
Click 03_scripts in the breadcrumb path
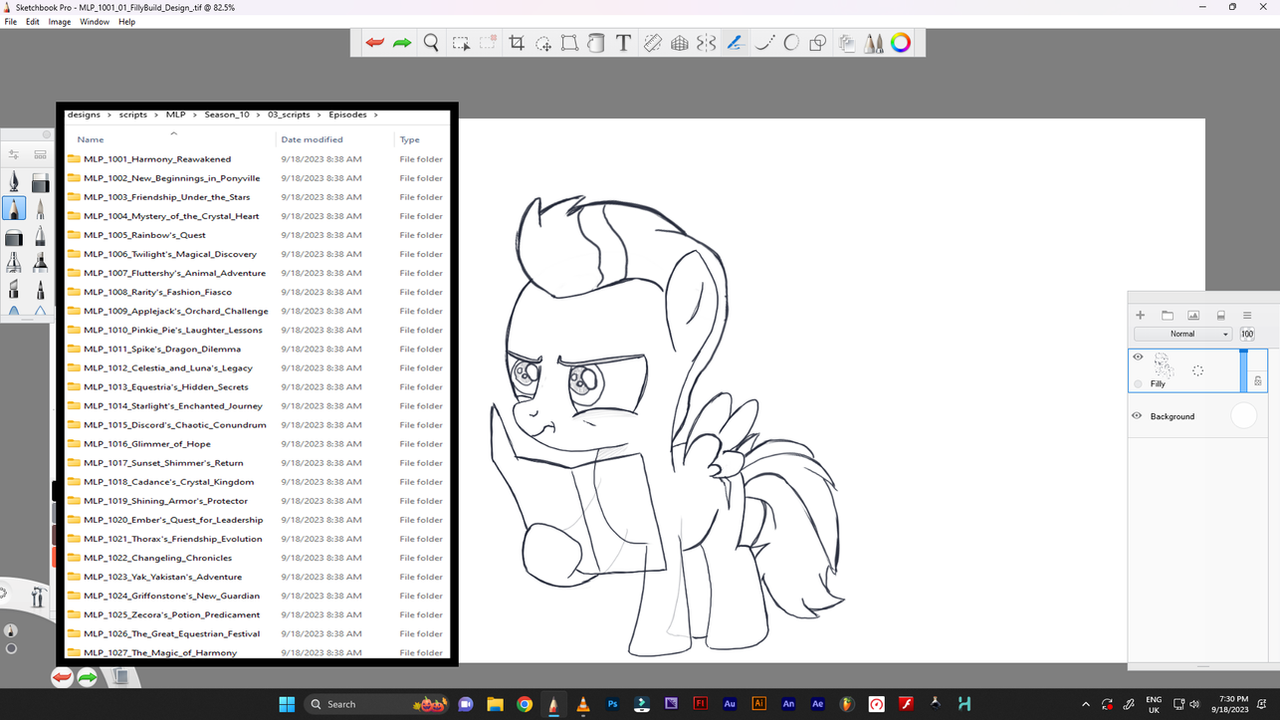click(x=289, y=115)
